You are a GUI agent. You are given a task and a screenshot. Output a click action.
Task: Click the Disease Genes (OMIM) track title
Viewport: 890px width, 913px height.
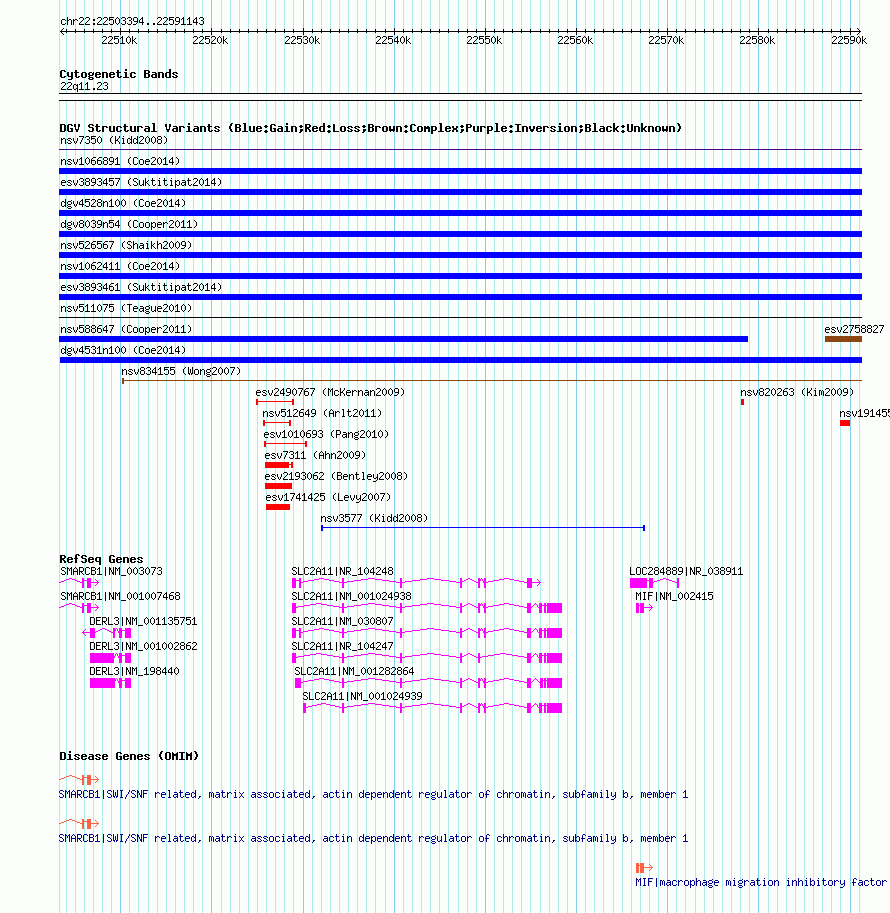(129, 756)
